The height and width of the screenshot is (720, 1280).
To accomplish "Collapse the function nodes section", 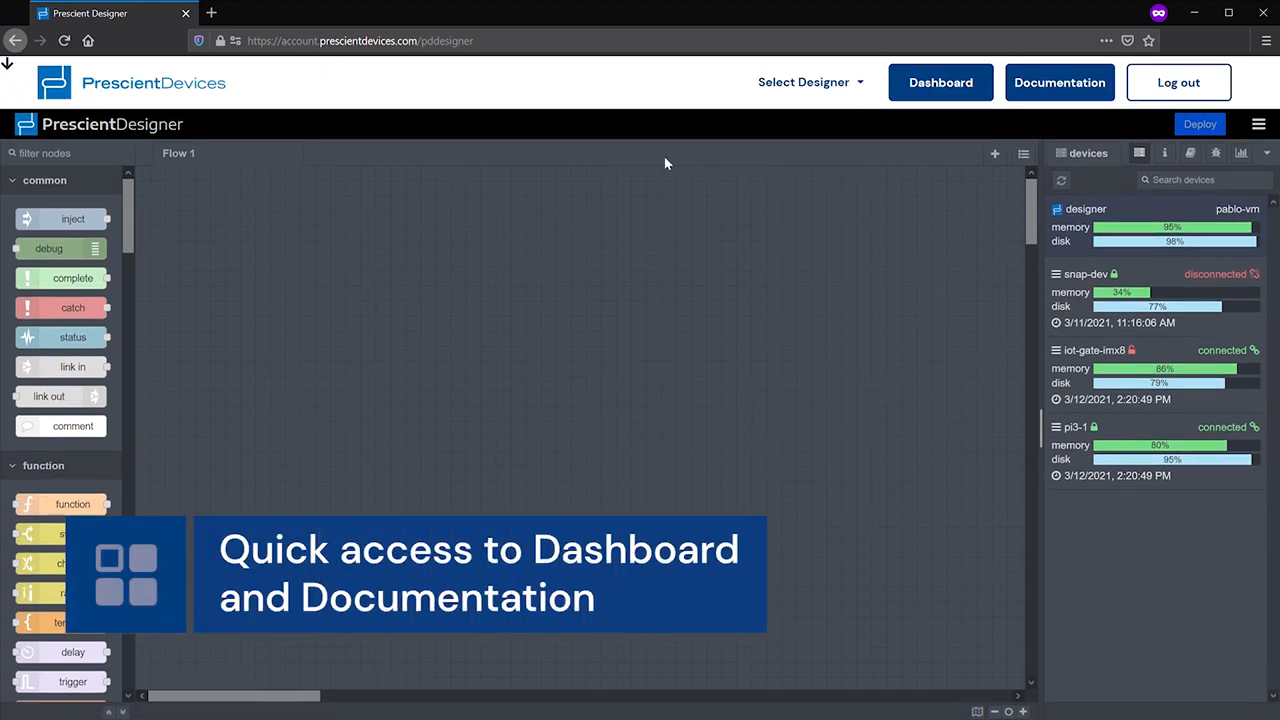I will tap(13, 465).
